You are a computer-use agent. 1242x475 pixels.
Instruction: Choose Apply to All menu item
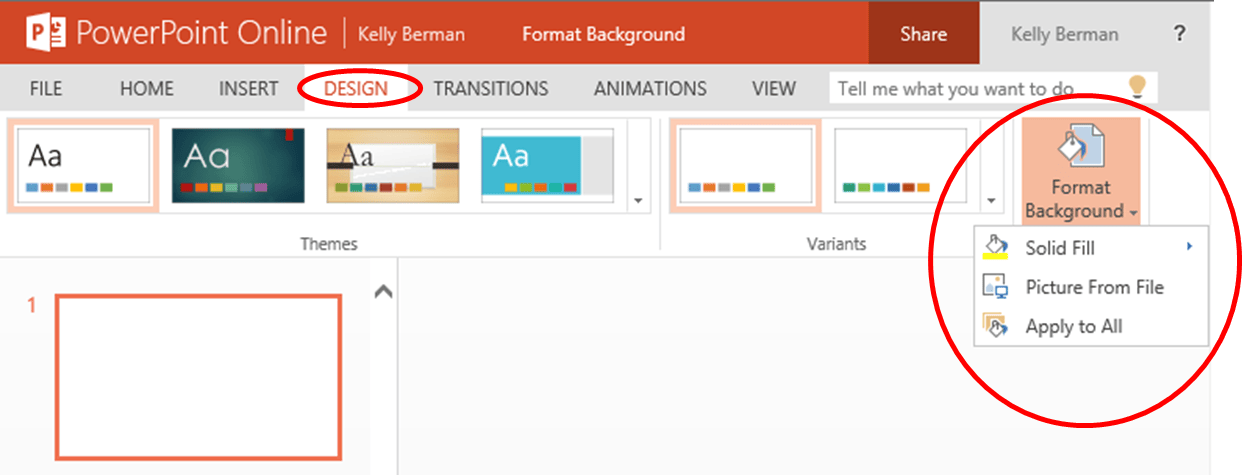click(x=1091, y=326)
